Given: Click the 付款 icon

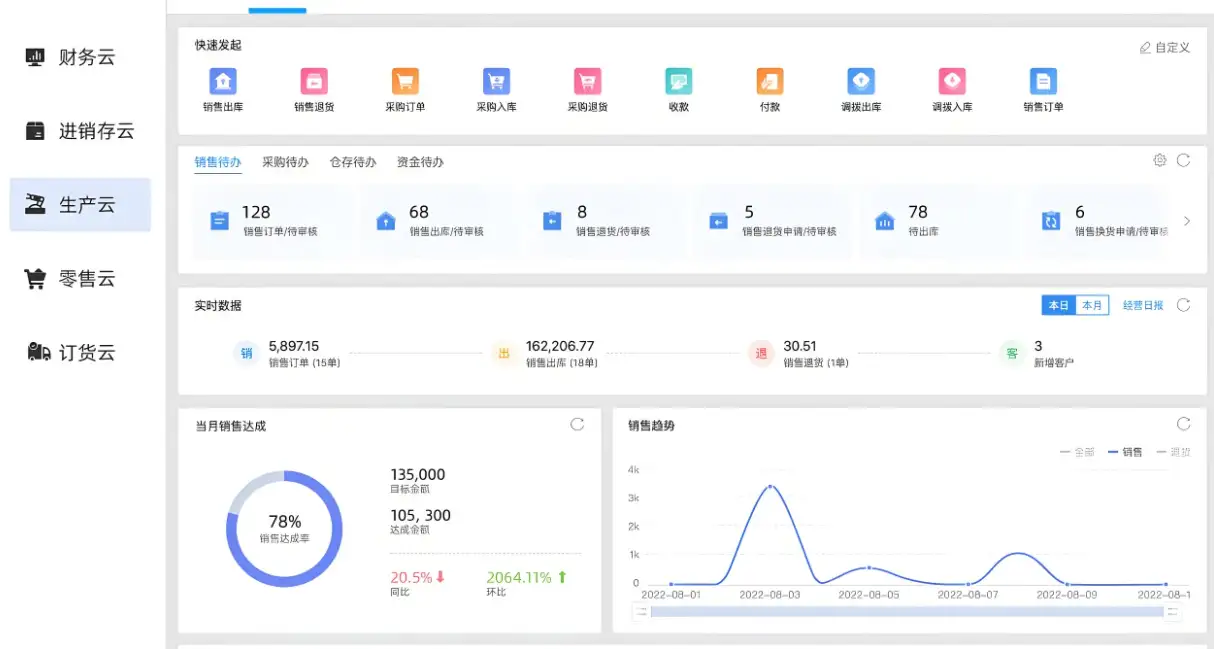Looking at the screenshot, I should 769,82.
